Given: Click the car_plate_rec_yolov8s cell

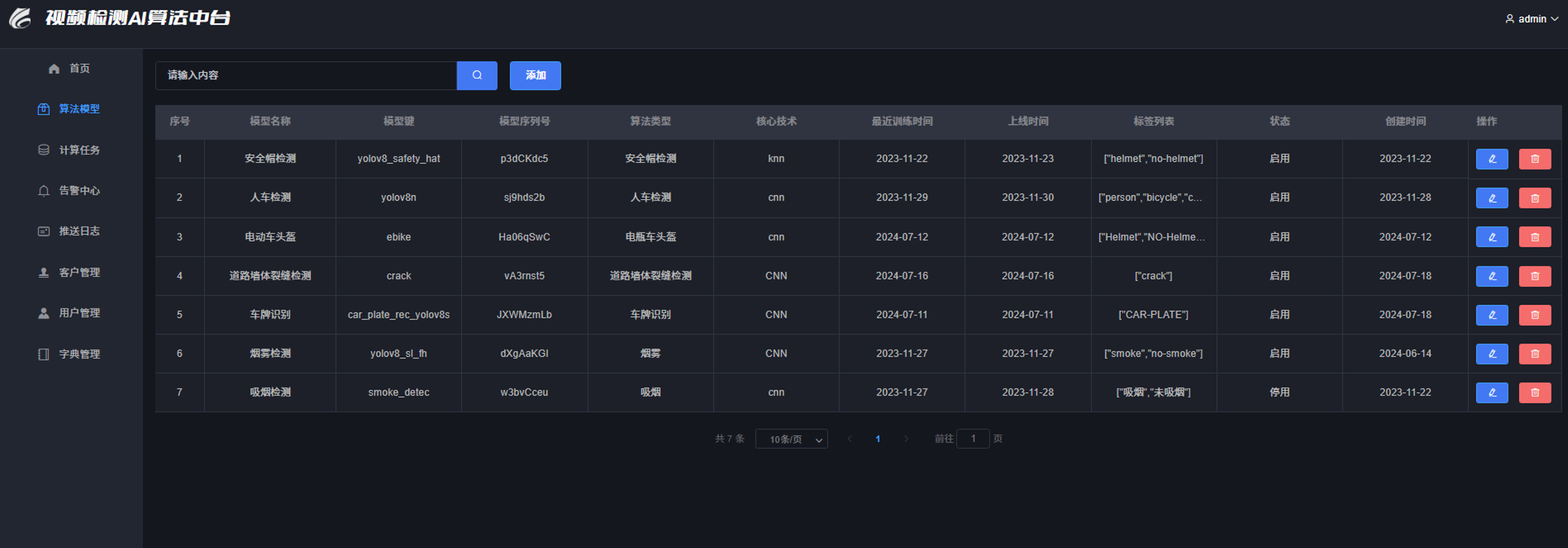Looking at the screenshot, I should (x=398, y=315).
